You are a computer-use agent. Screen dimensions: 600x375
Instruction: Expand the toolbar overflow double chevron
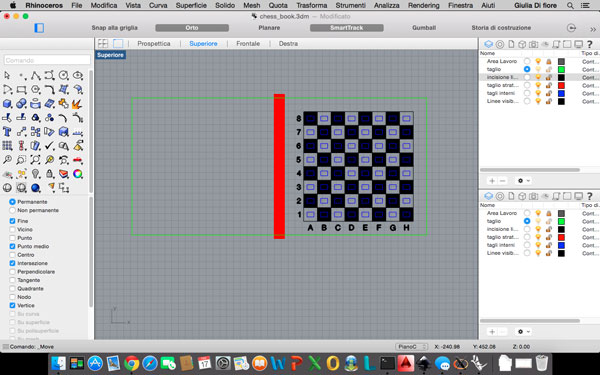click(593, 29)
